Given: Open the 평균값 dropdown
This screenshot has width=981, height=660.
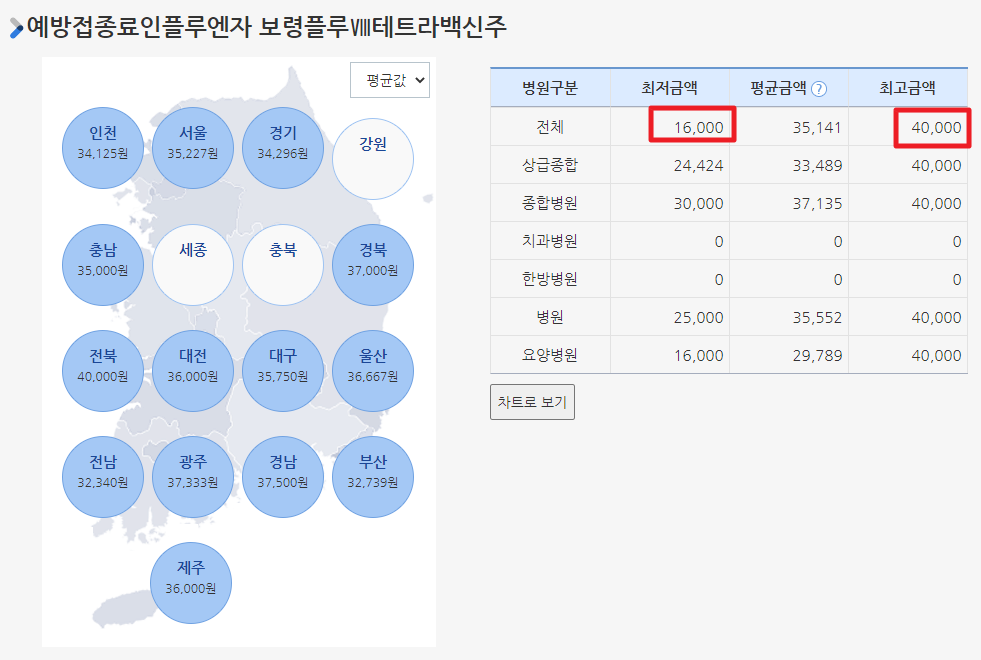Looking at the screenshot, I should (x=390, y=80).
